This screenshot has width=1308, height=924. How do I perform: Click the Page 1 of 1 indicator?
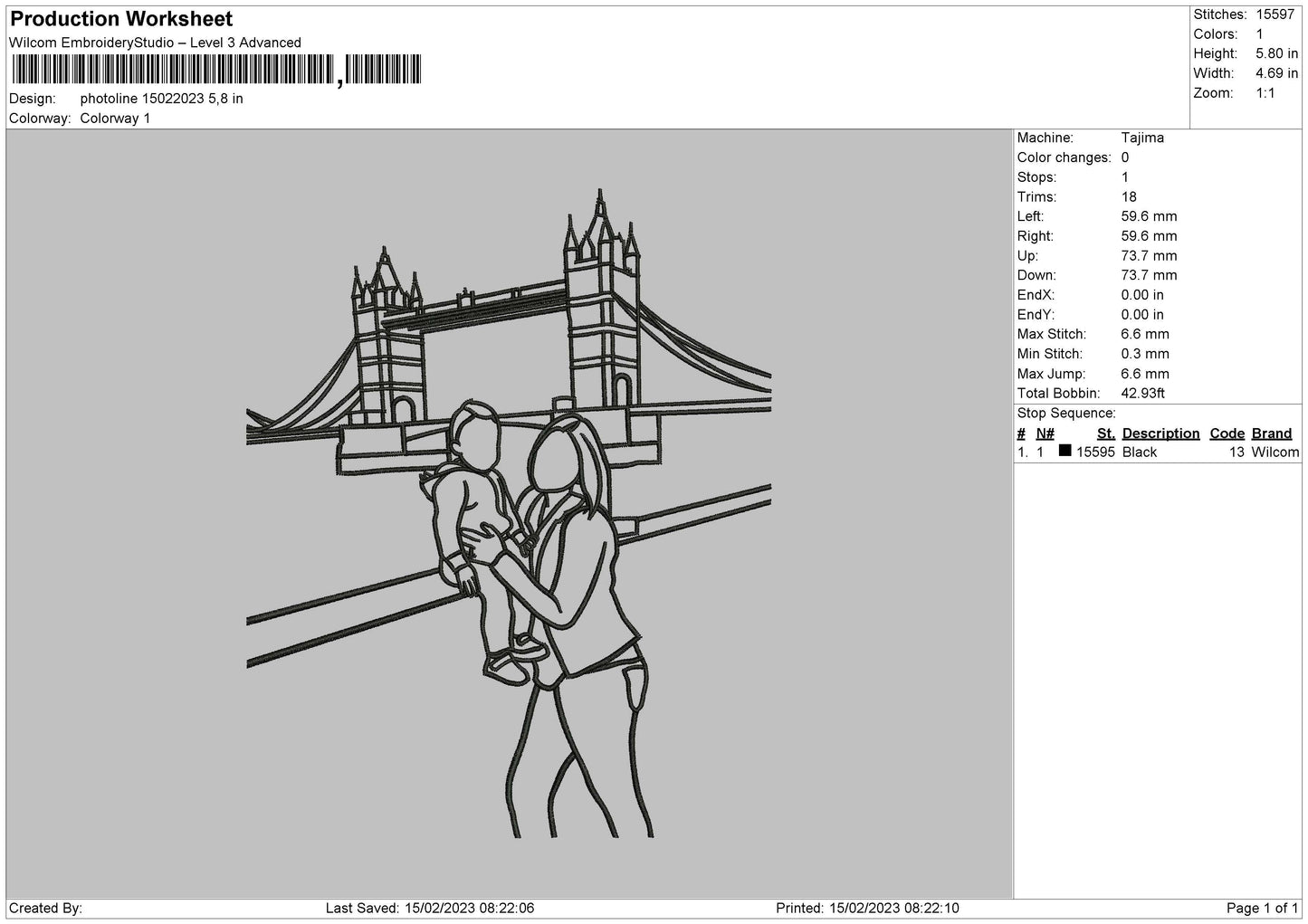(x=1262, y=908)
